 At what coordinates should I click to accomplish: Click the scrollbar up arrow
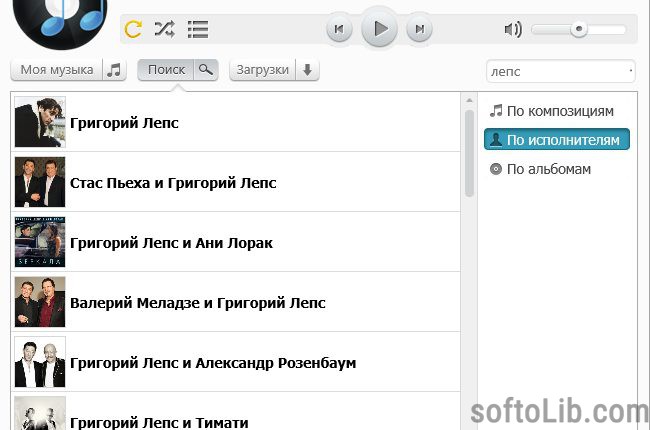pos(469,100)
